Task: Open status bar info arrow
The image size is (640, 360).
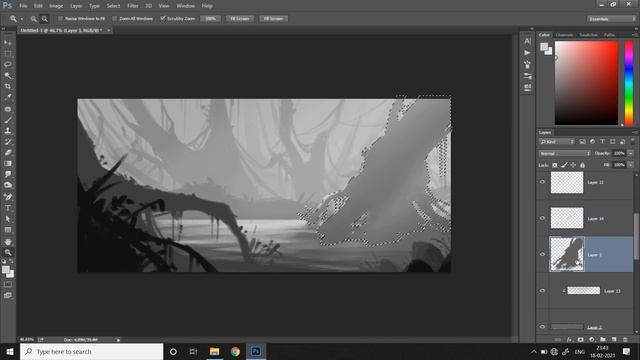Action: (x=118, y=340)
